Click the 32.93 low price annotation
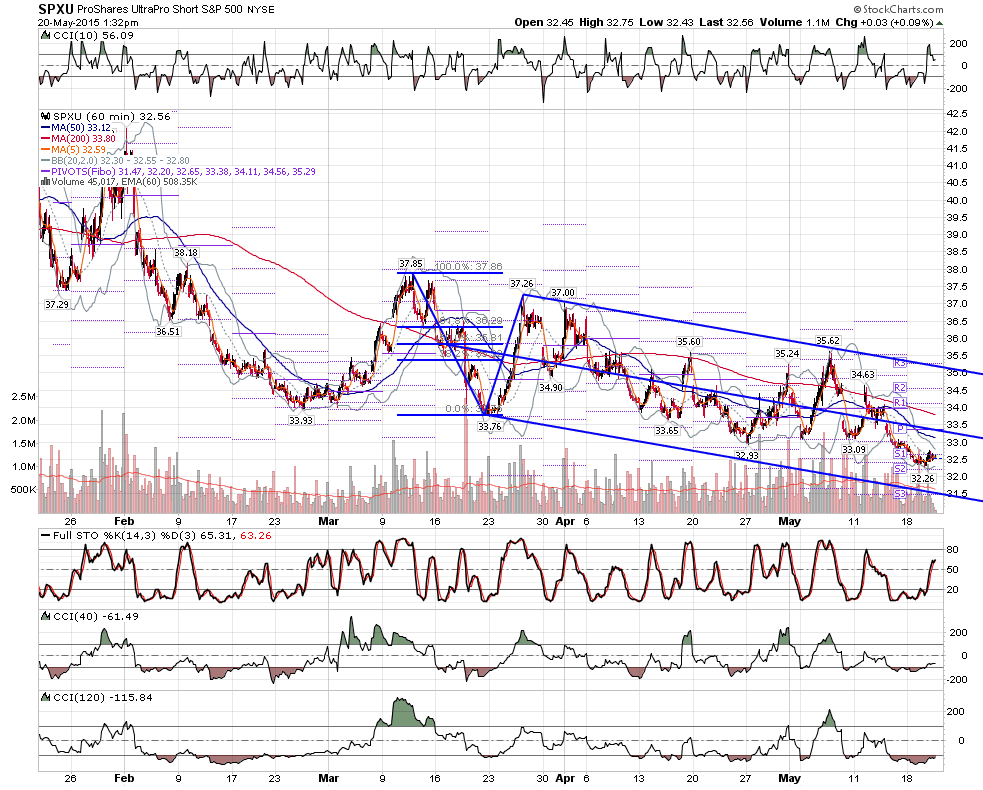 coord(747,456)
